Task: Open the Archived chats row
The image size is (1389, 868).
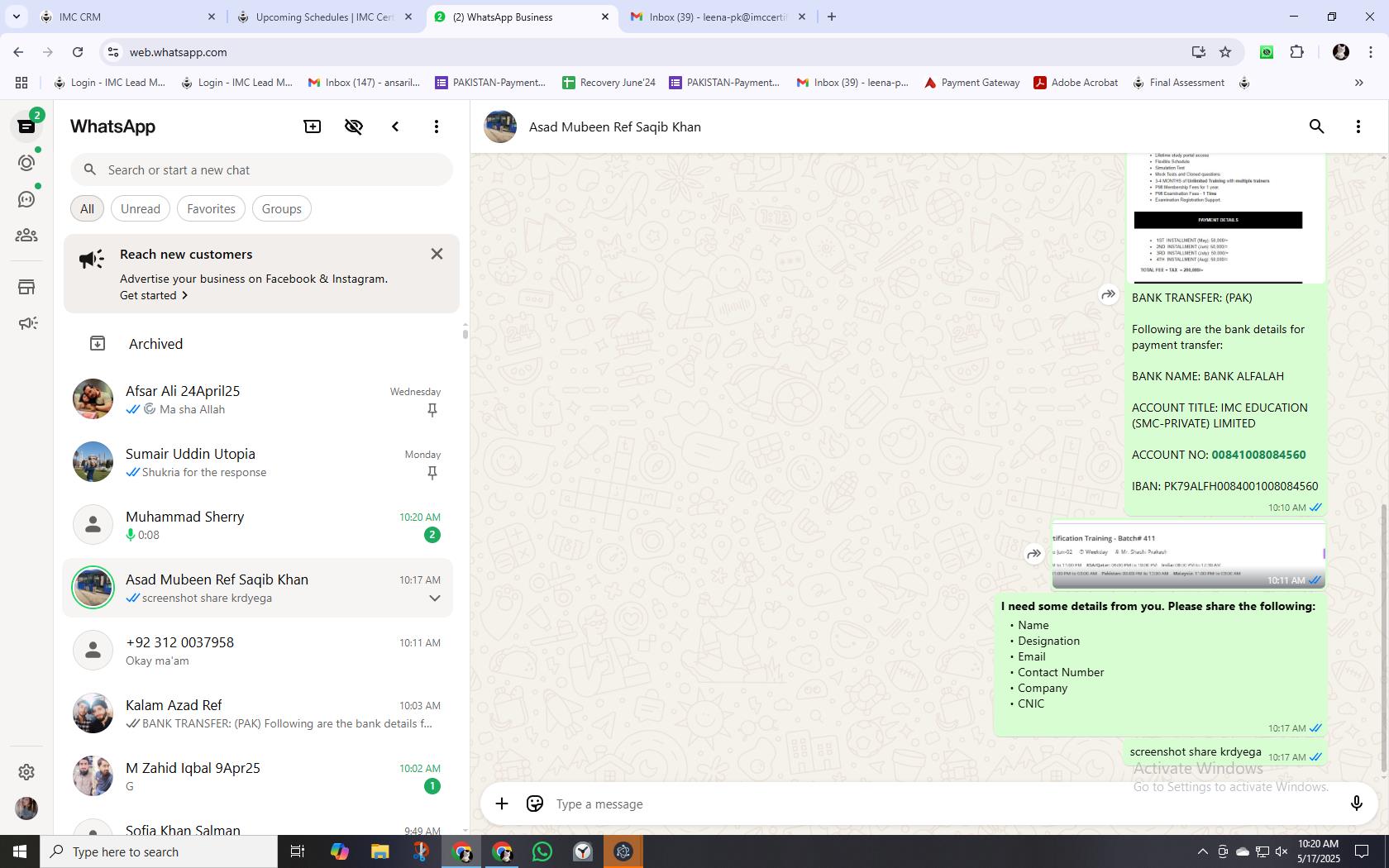Action: click(x=258, y=344)
